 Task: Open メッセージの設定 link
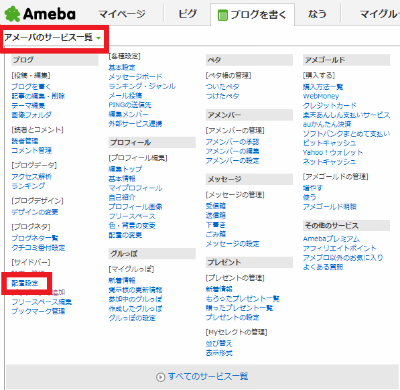232,244
